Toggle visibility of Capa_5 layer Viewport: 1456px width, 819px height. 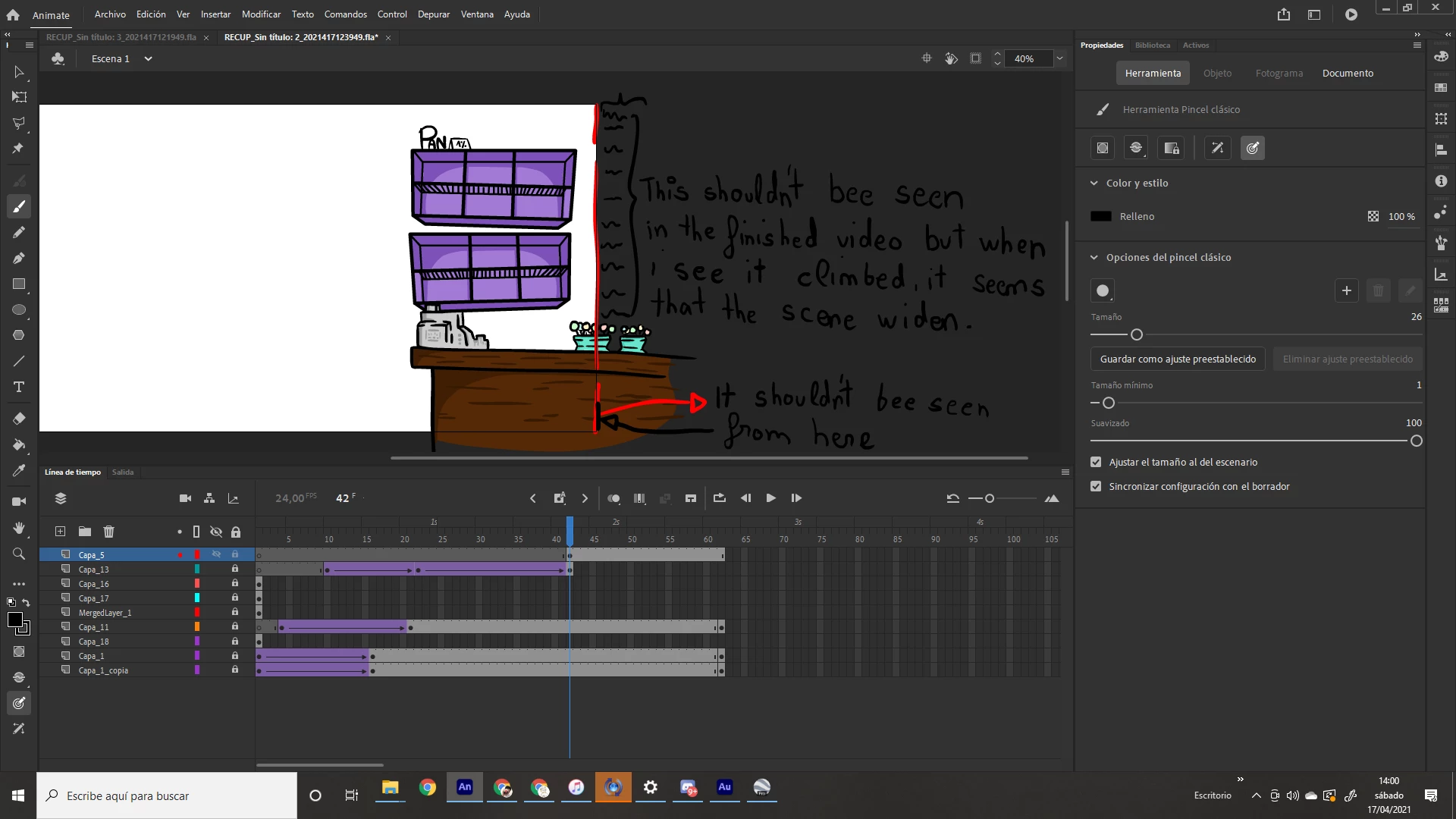(216, 554)
